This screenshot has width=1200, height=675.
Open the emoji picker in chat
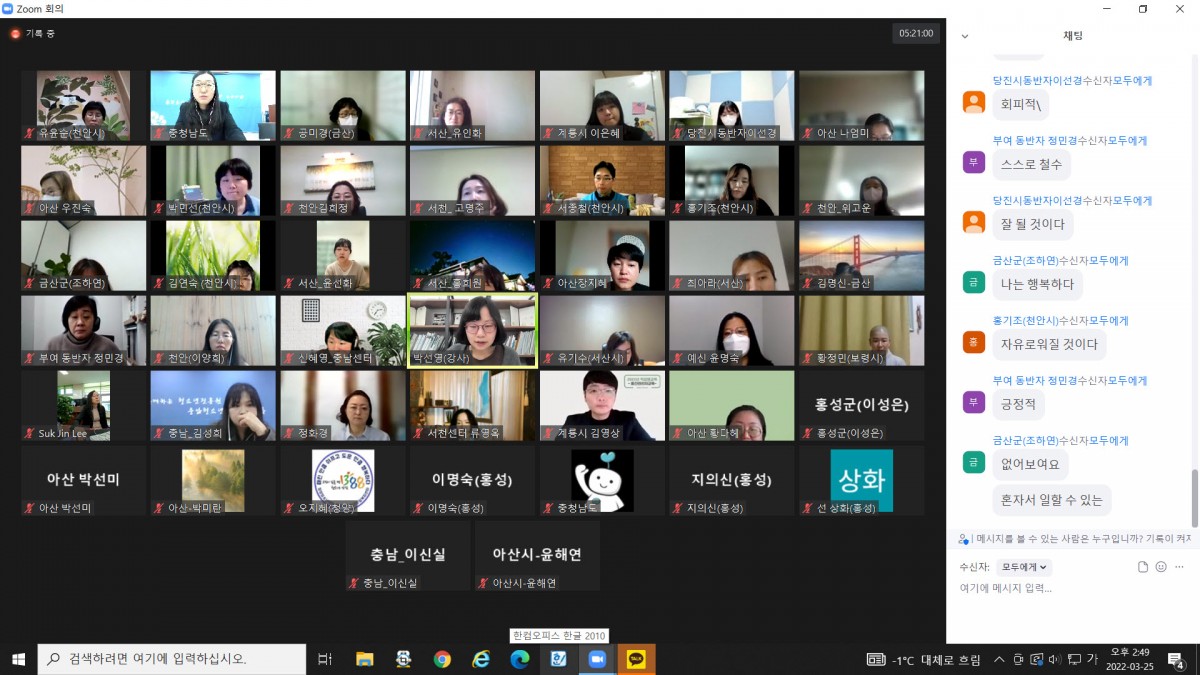[1161, 567]
